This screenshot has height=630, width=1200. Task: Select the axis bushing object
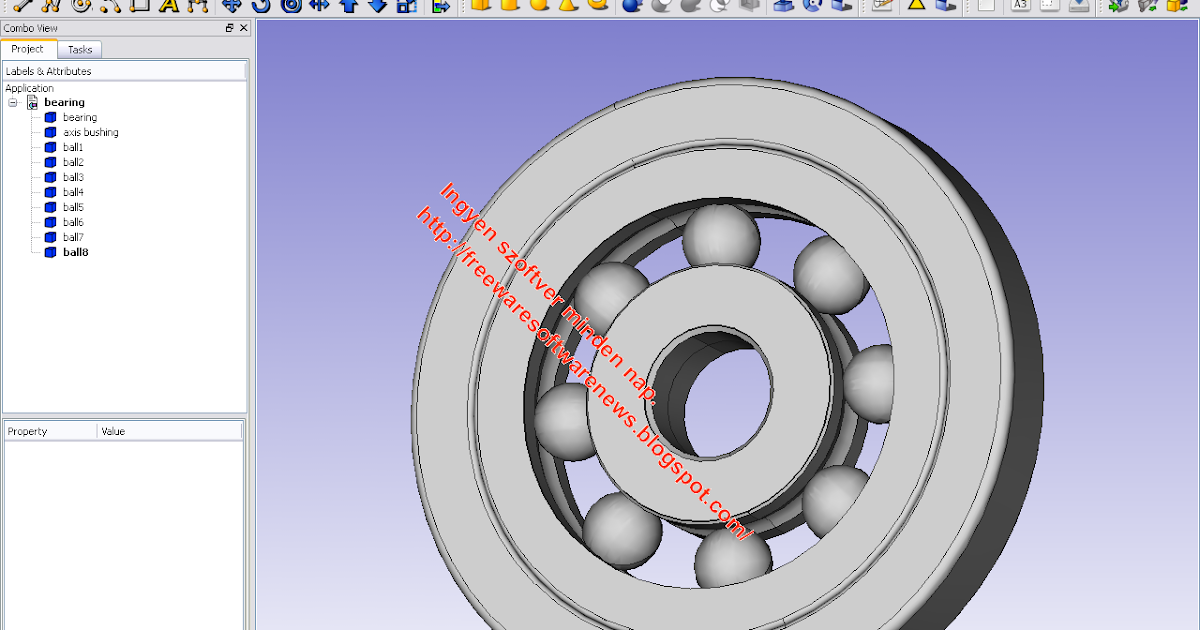[90, 132]
